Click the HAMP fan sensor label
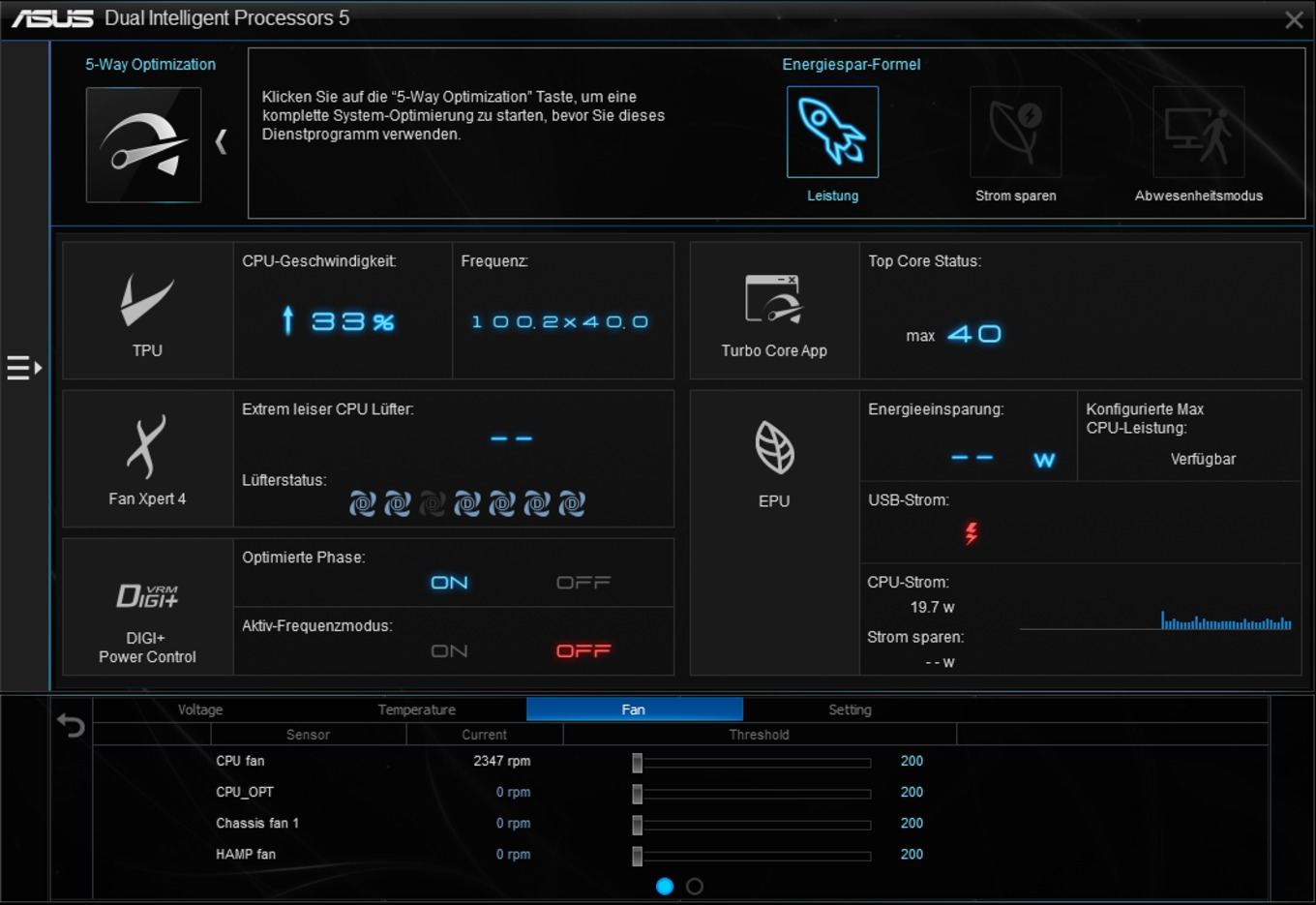Viewport: 1316px width, 905px height. point(246,854)
